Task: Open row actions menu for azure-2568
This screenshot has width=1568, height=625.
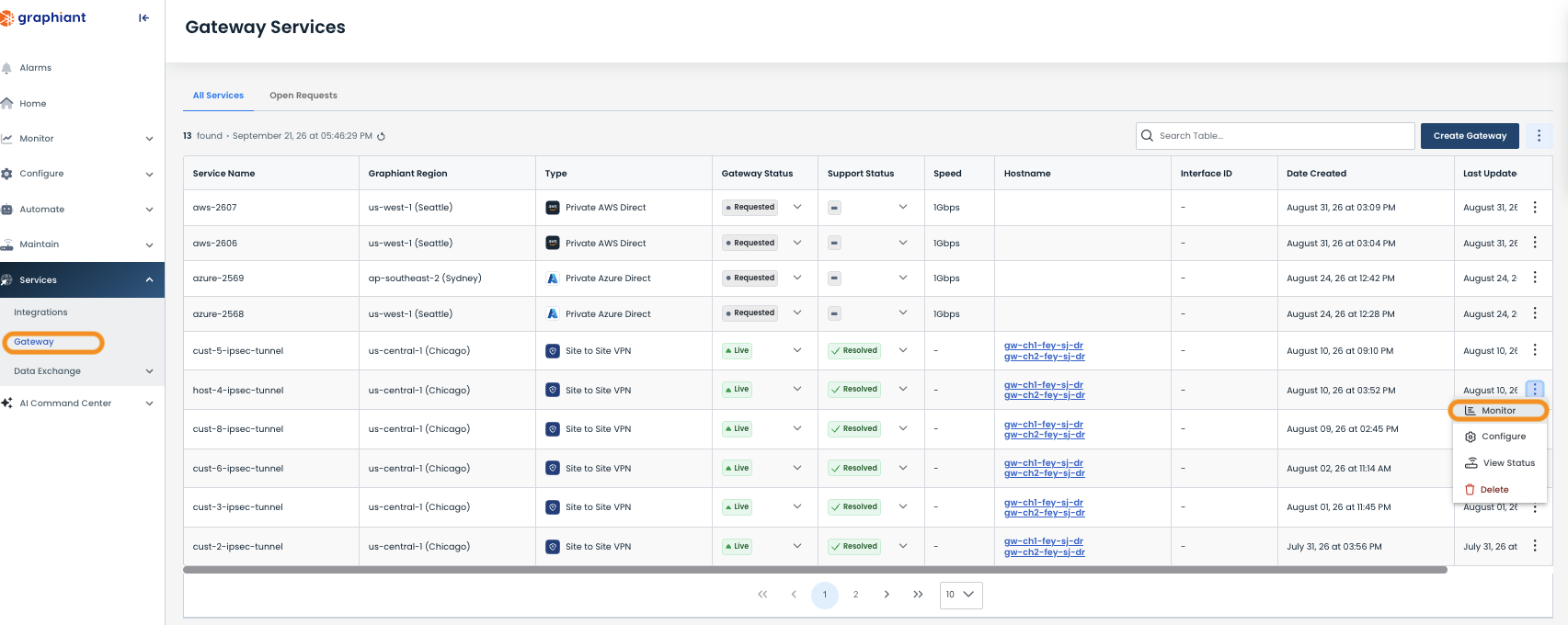Action: click(x=1535, y=313)
